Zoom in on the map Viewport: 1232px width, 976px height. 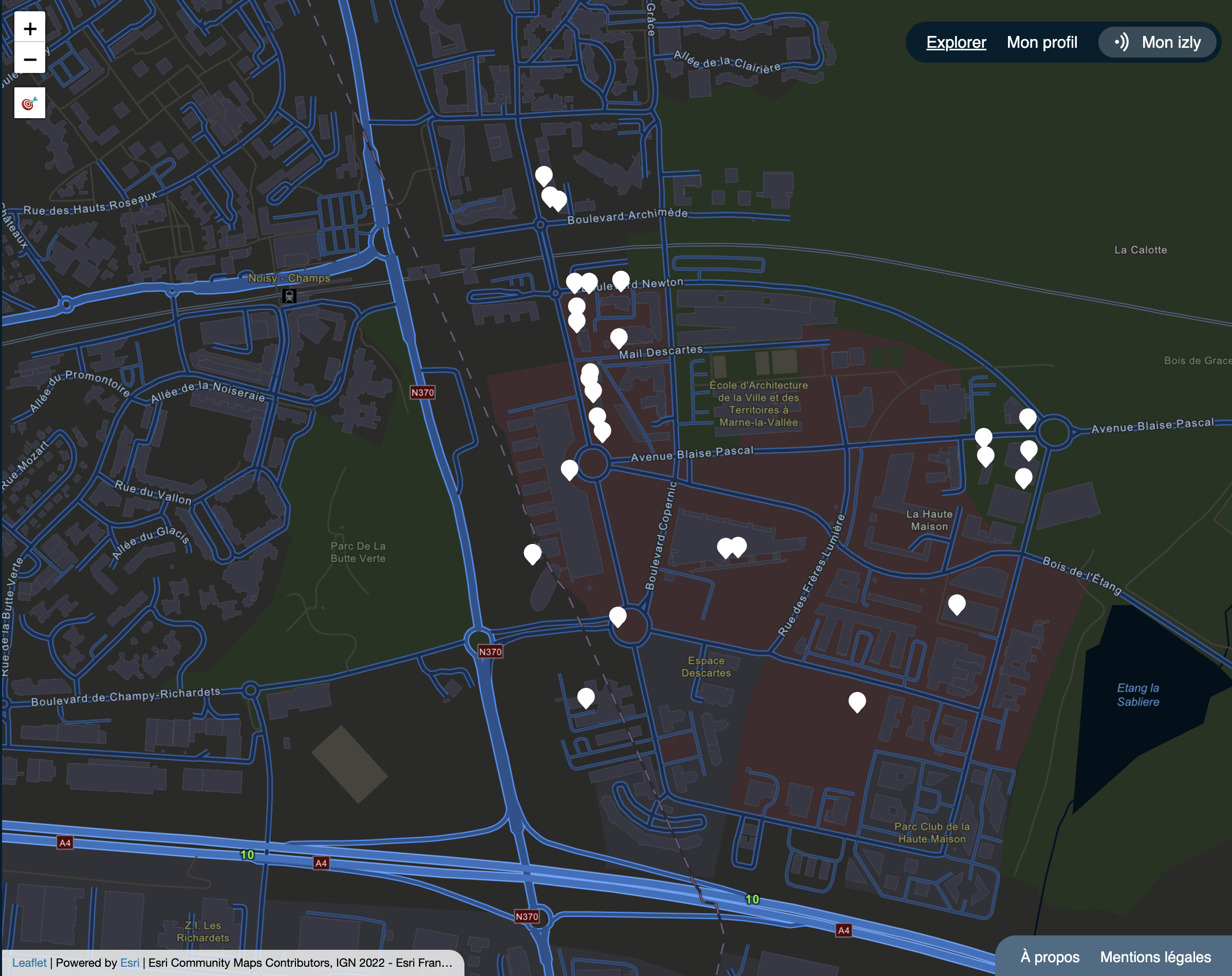pos(30,28)
